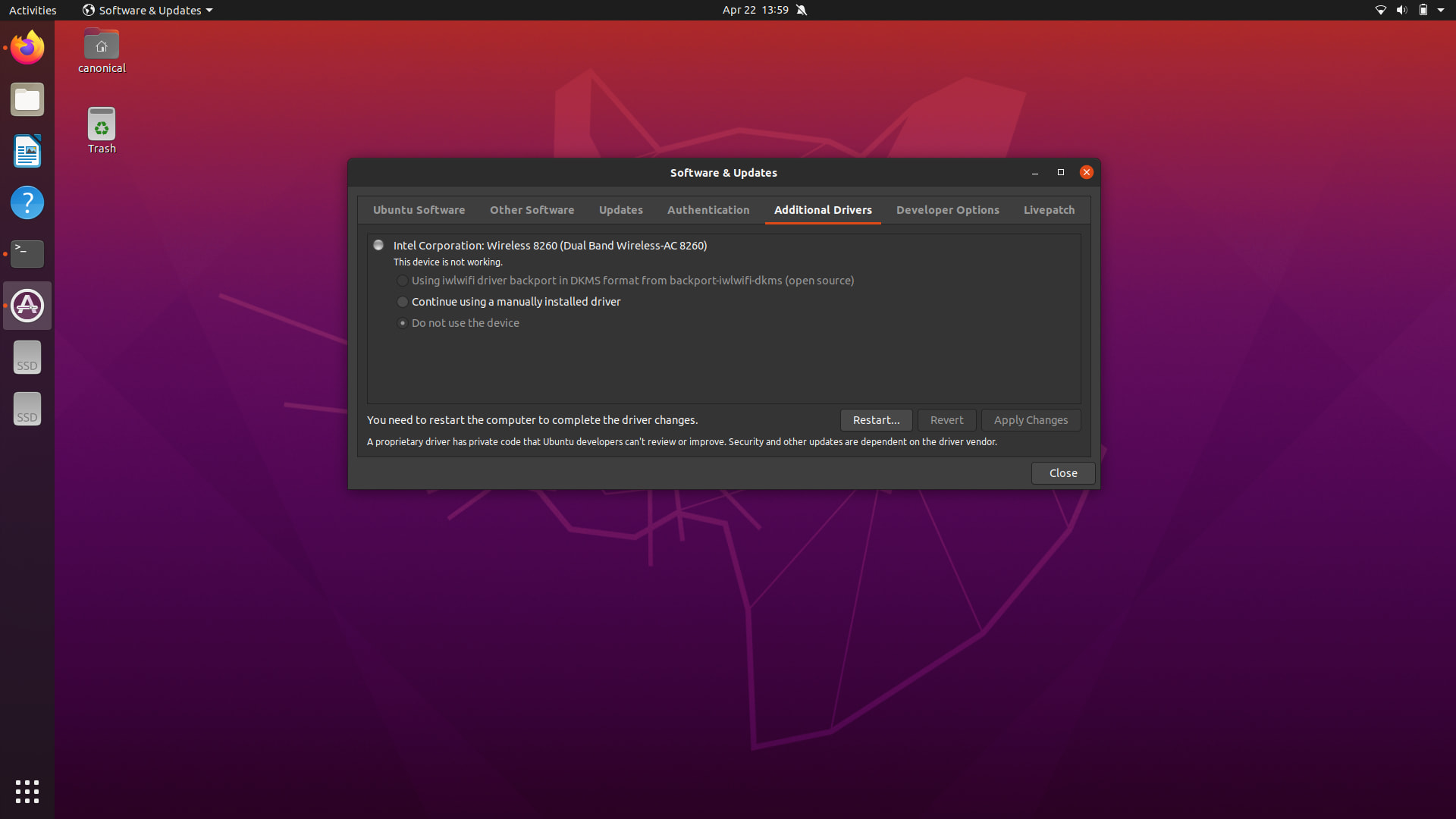Open the clock and calendar Apr 22 13:59

coord(755,10)
